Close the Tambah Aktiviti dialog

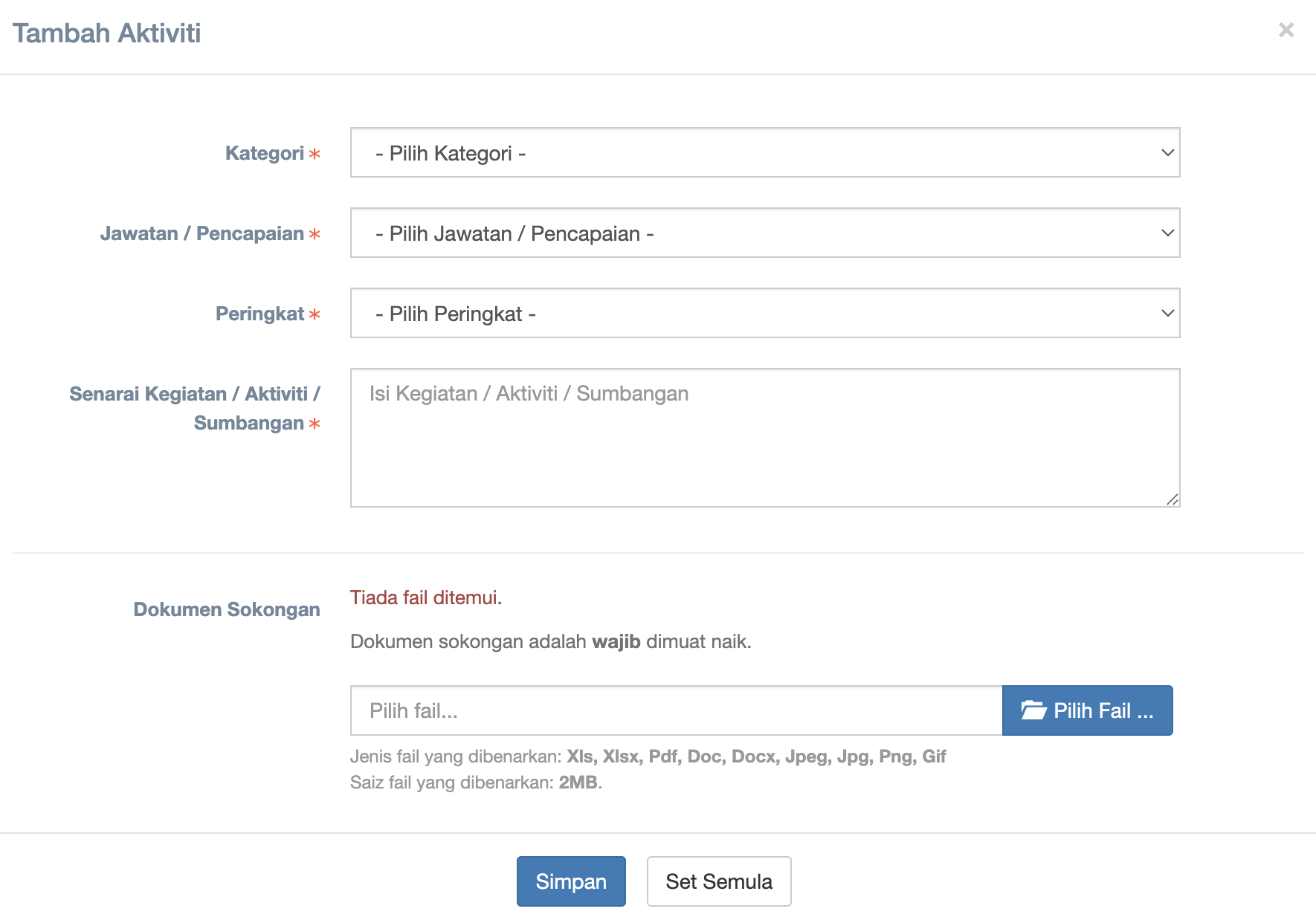click(x=1286, y=30)
